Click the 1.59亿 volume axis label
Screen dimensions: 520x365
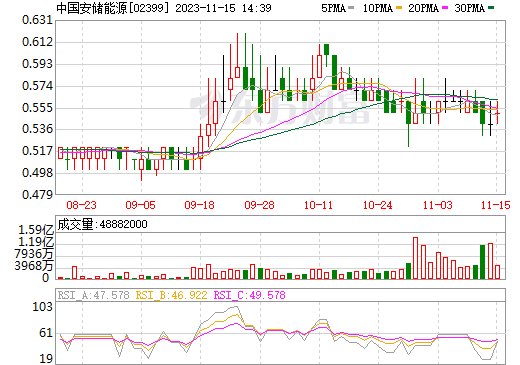point(36,230)
